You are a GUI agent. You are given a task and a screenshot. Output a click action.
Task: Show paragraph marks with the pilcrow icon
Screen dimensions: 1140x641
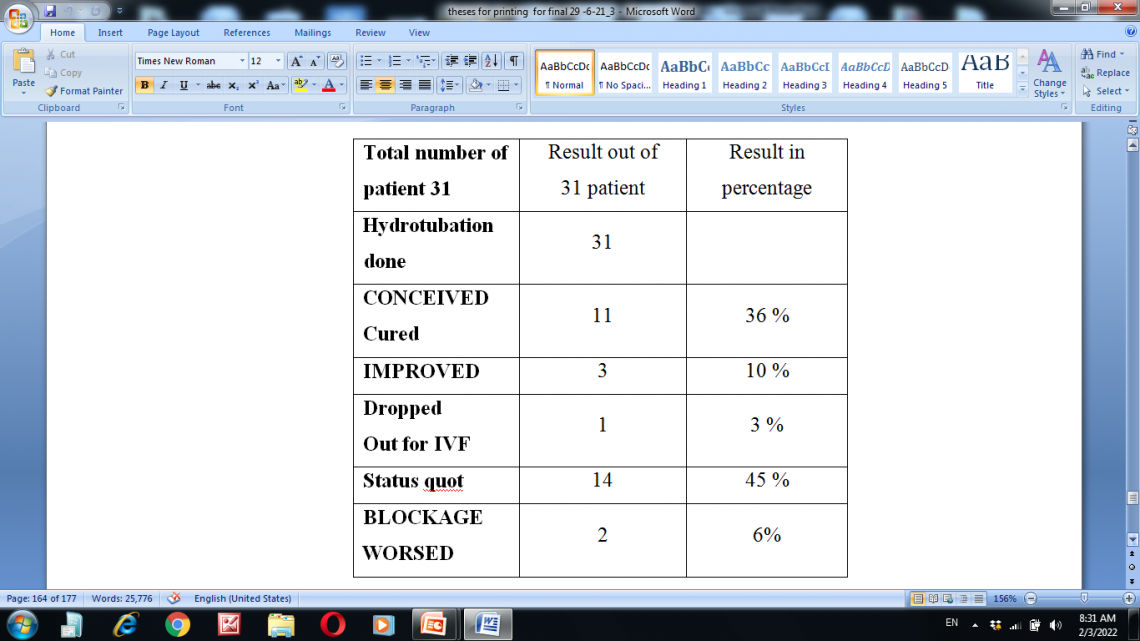tap(513, 60)
